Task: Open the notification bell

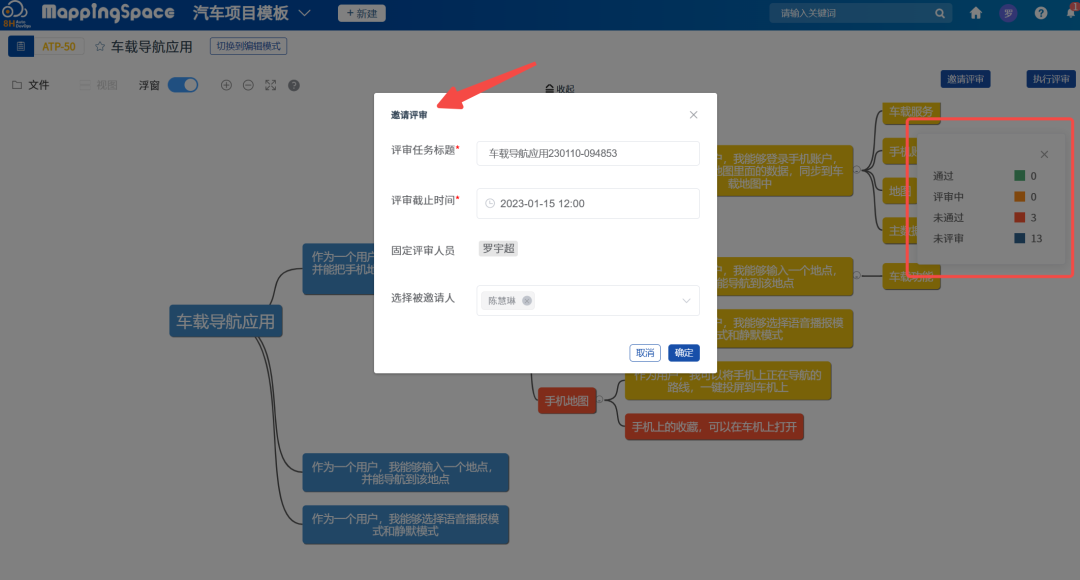Action: tap(1071, 13)
